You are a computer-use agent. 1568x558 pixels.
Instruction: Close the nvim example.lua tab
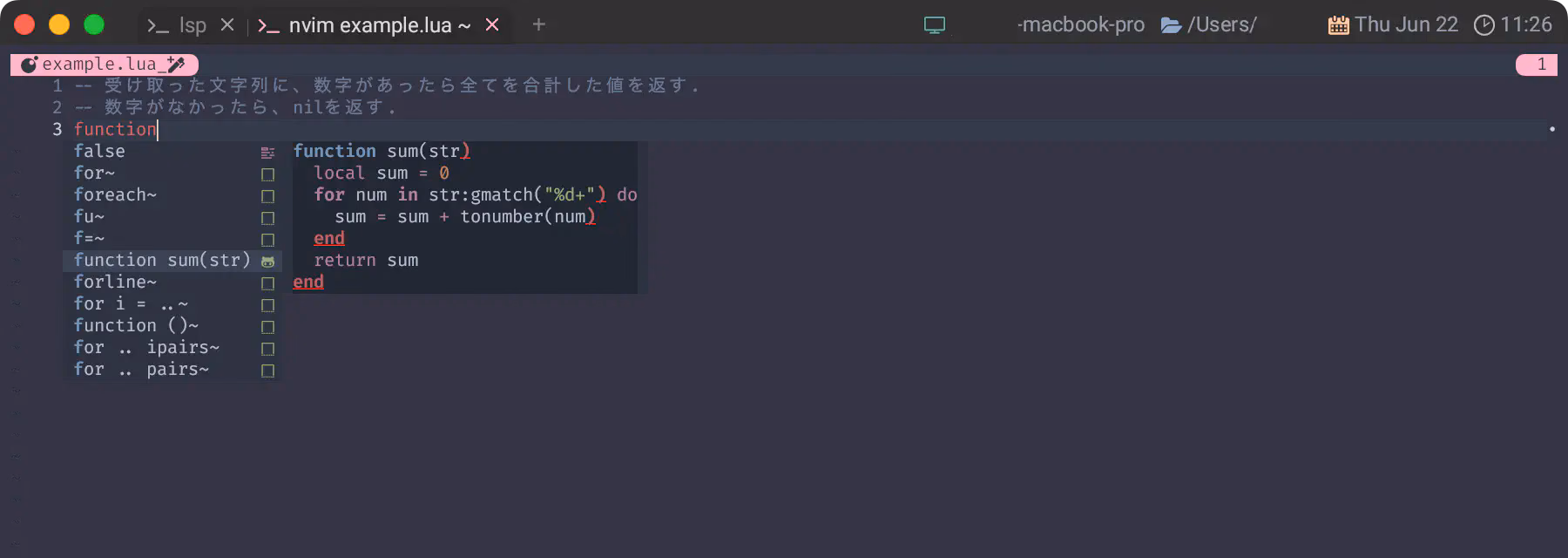pyautogui.click(x=492, y=25)
